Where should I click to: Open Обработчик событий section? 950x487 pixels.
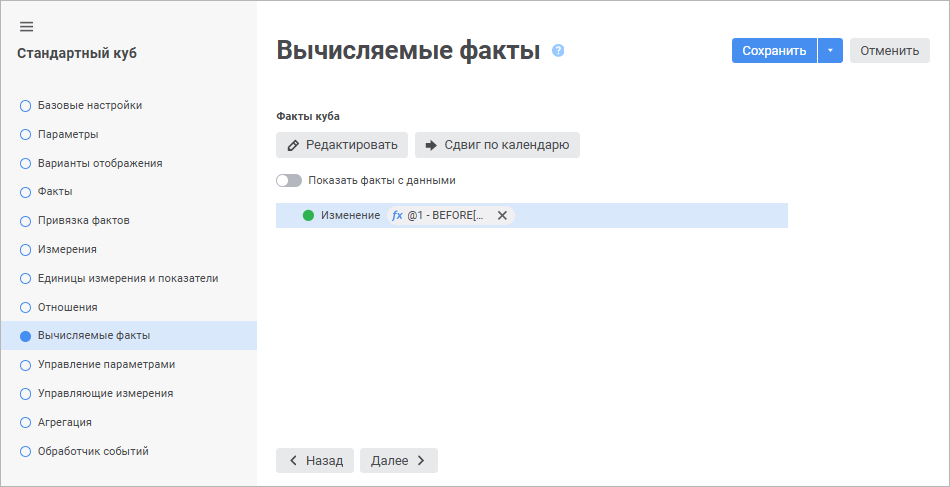[x=93, y=451]
